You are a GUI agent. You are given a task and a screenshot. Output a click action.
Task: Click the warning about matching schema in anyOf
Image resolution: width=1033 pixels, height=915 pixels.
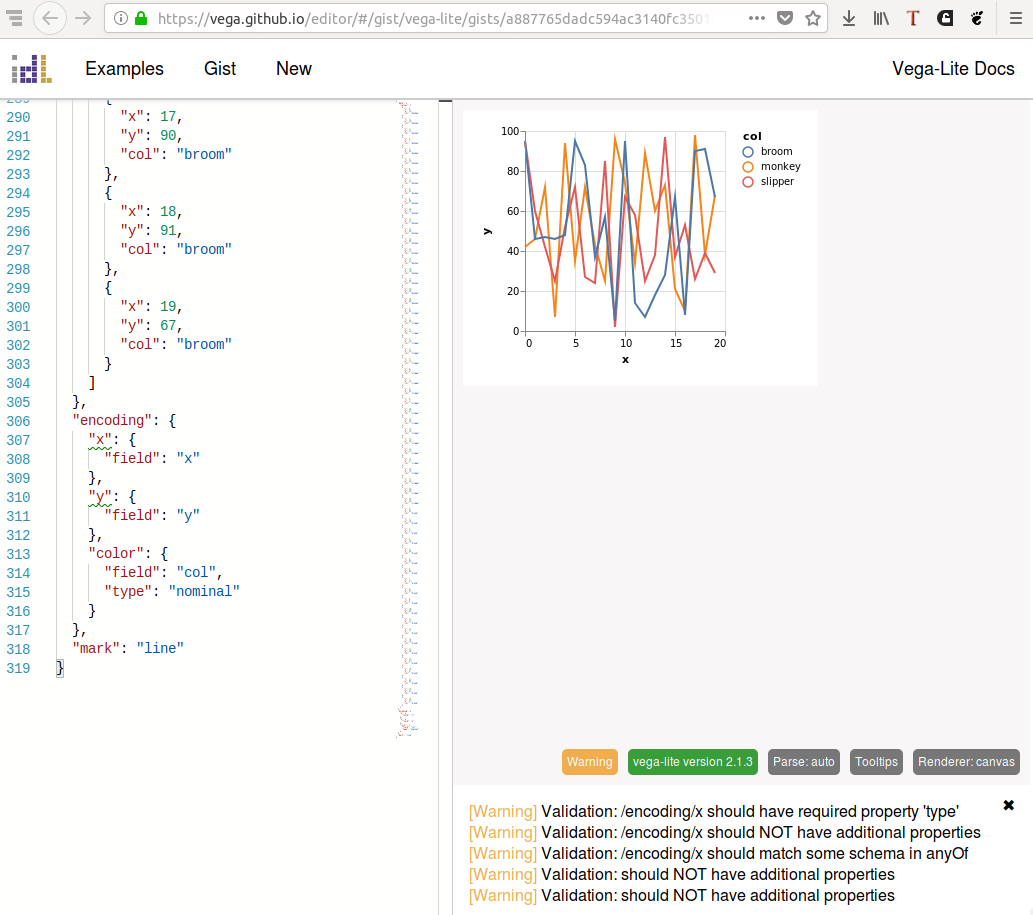(718, 854)
